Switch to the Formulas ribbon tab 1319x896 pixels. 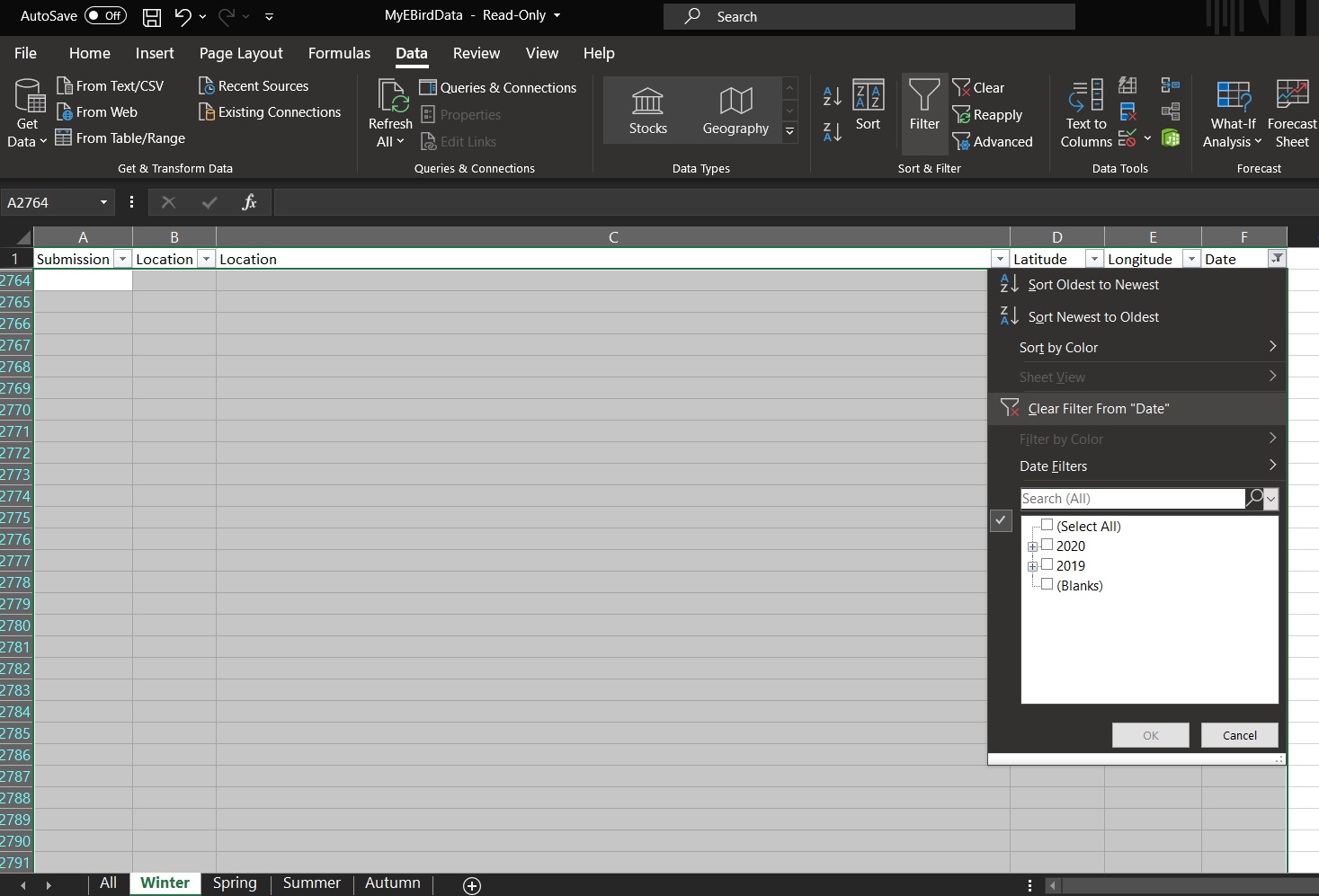[339, 53]
